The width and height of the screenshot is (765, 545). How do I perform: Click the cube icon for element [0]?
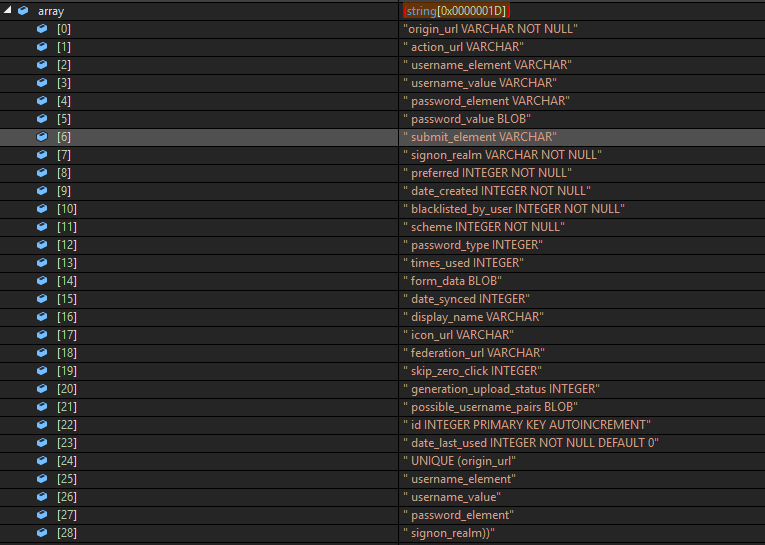pos(42,28)
